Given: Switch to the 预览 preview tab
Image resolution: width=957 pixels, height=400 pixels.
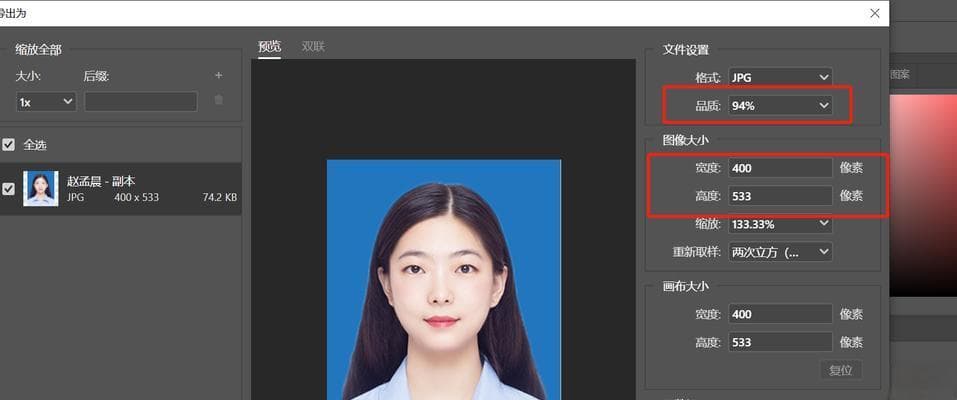Looking at the screenshot, I should (269, 46).
